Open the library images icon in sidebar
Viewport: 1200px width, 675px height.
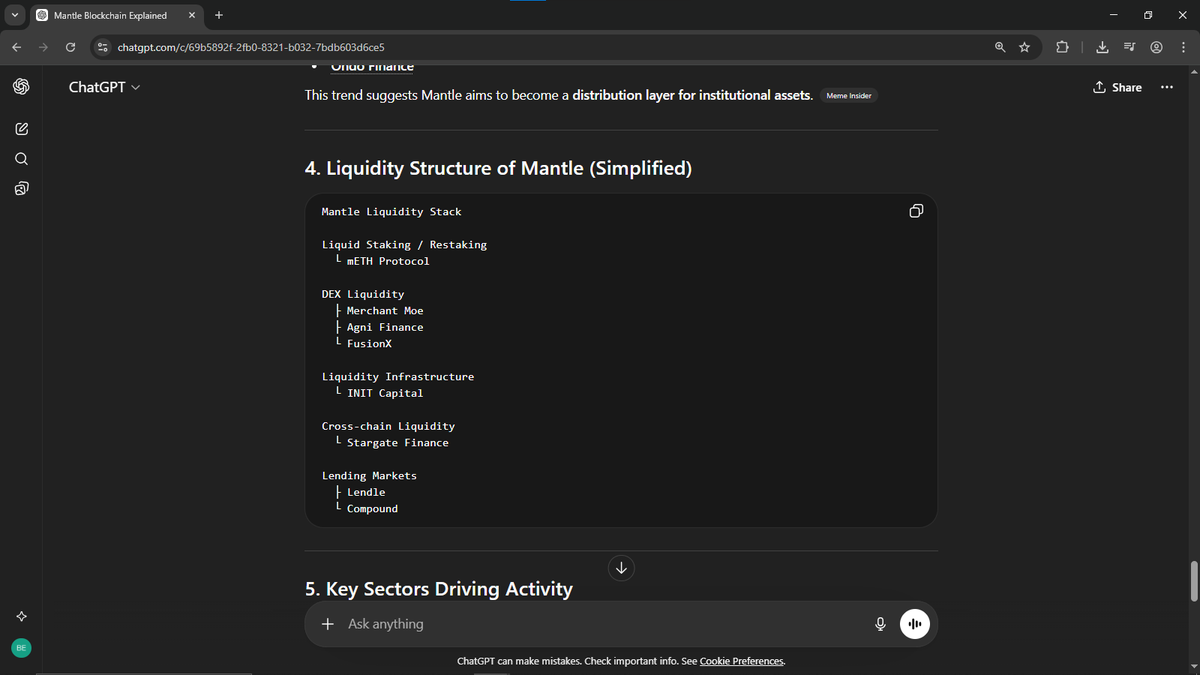pos(21,188)
